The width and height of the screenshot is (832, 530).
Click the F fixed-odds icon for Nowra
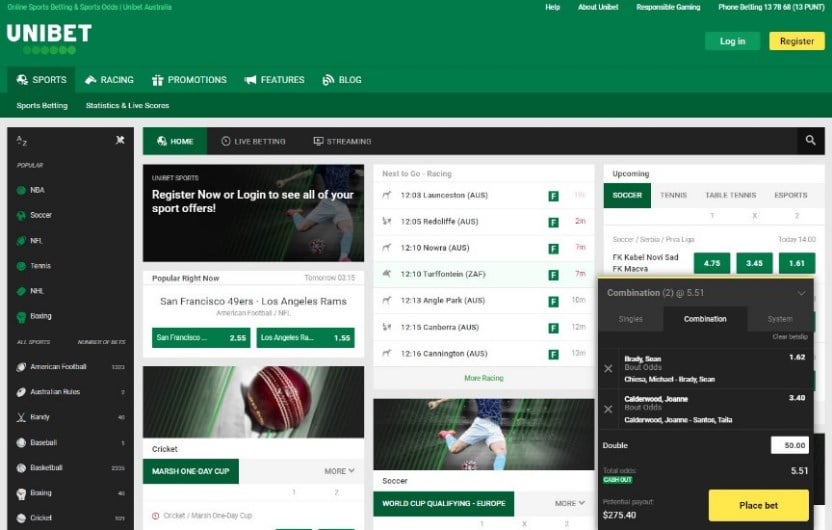coord(553,248)
